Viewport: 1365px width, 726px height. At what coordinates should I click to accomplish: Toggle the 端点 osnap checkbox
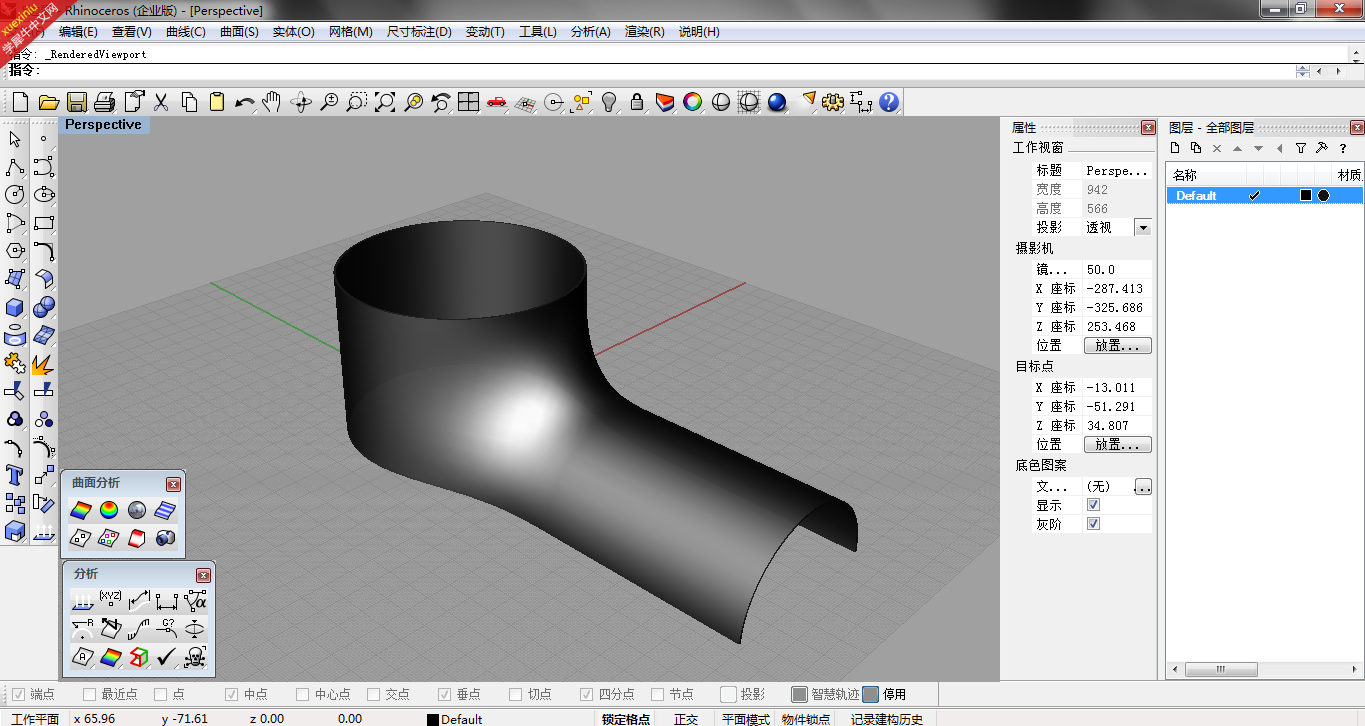coord(19,694)
